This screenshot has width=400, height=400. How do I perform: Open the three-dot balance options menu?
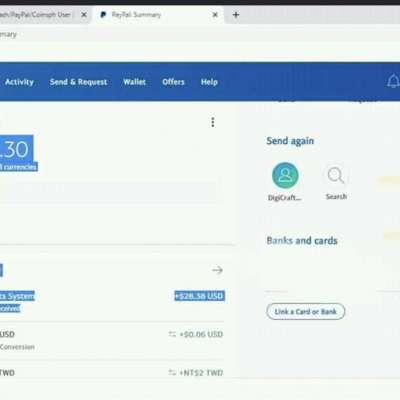213,122
